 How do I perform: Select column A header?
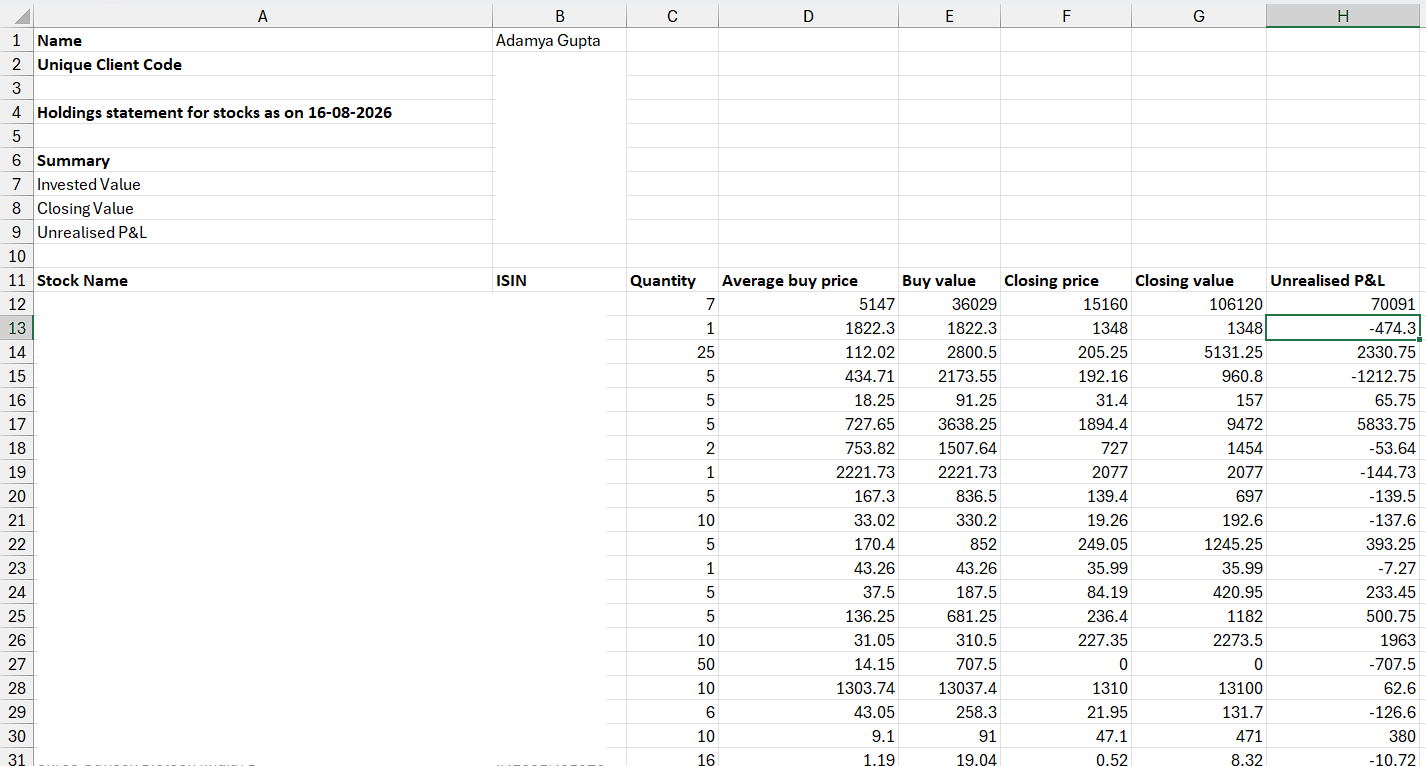pos(263,15)
